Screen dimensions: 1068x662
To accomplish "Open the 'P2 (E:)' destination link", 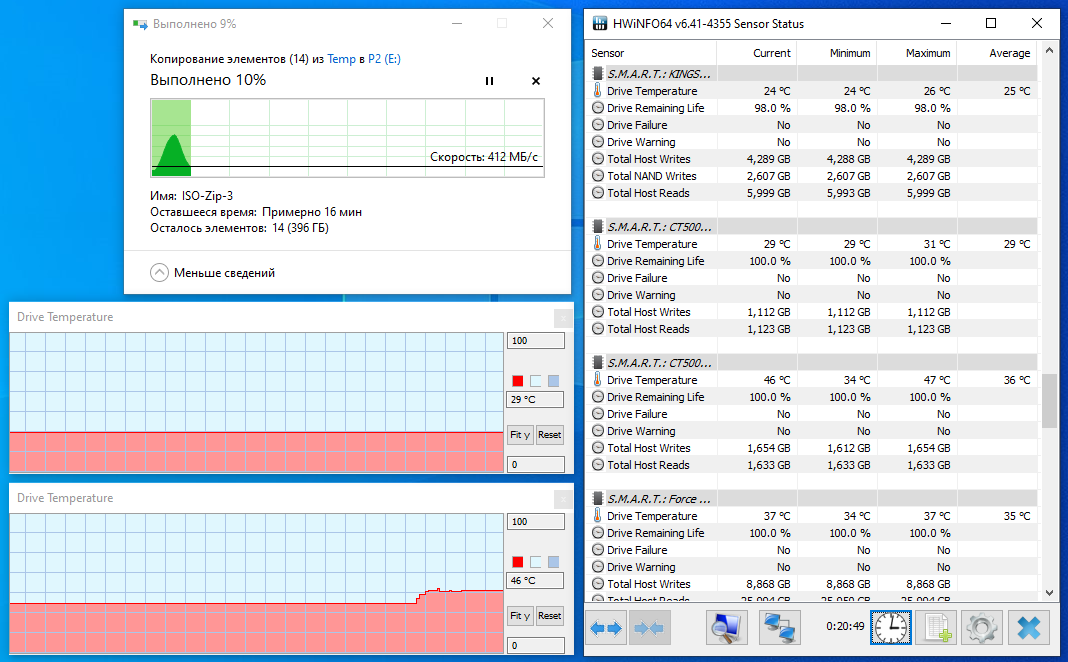I will coord(385,59).
